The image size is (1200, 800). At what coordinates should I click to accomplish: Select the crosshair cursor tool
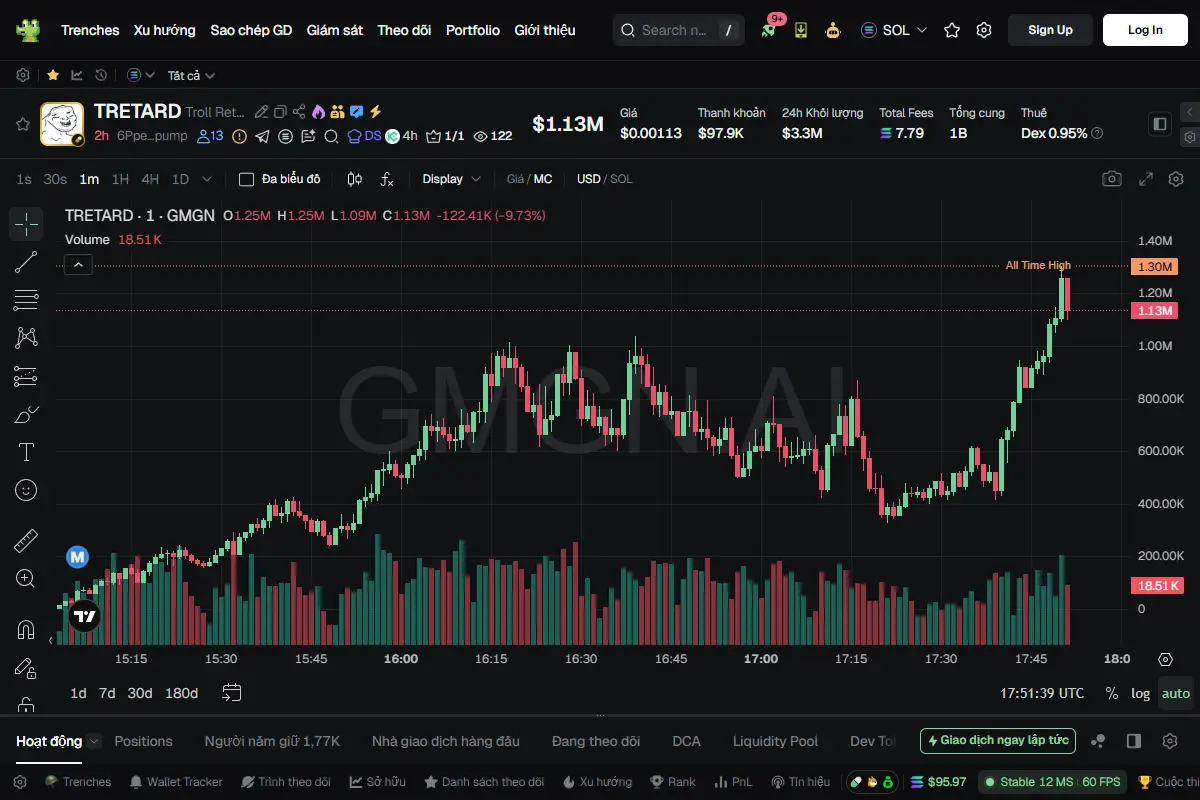[x=26, y=224]
